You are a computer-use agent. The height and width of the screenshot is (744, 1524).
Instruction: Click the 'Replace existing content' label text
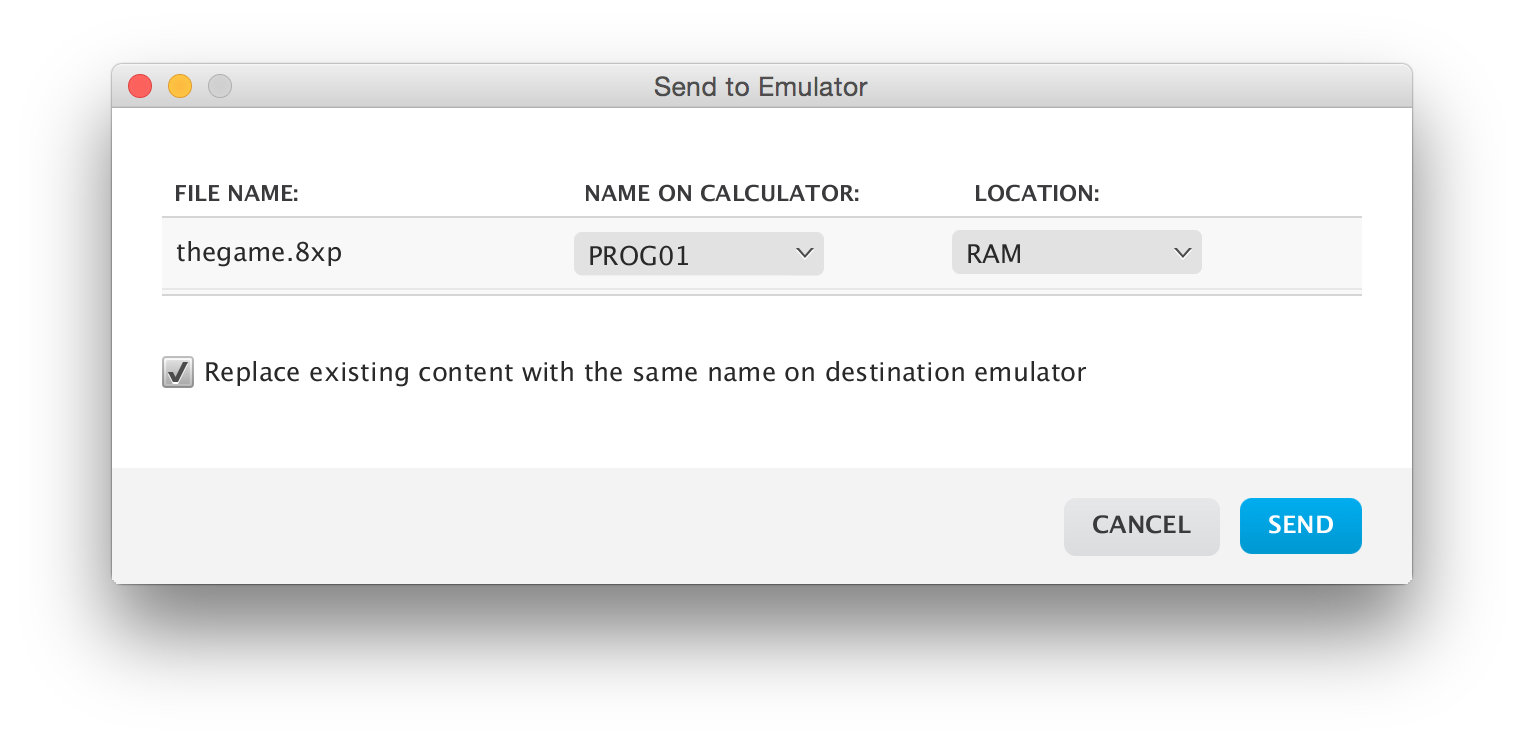point(645,373)
